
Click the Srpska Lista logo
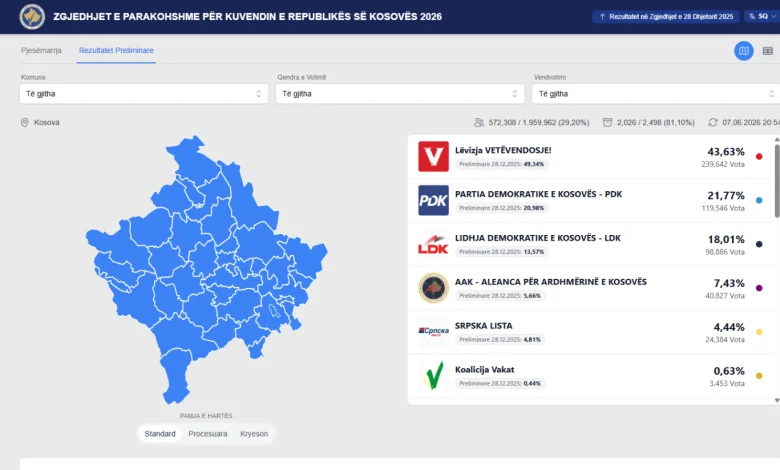[433, 331]
